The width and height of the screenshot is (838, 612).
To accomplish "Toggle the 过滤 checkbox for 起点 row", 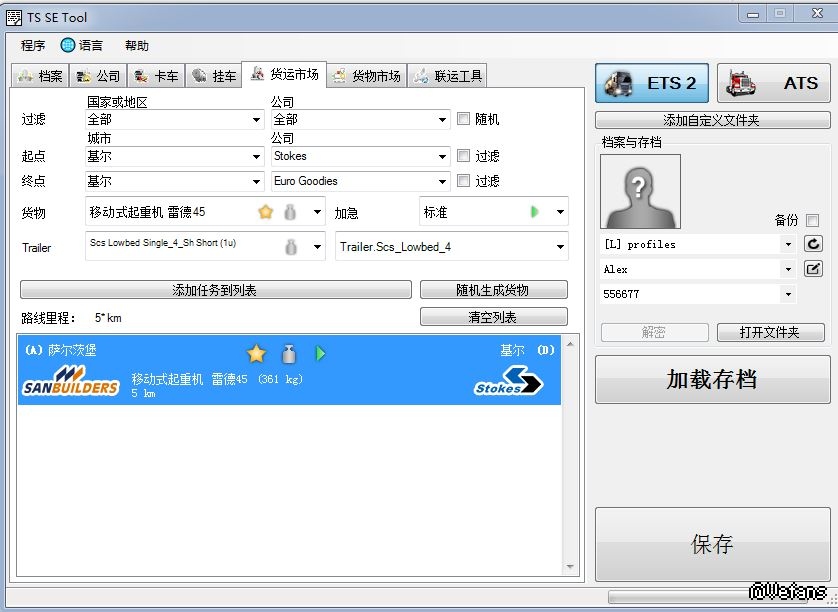I will coord(463,156).
